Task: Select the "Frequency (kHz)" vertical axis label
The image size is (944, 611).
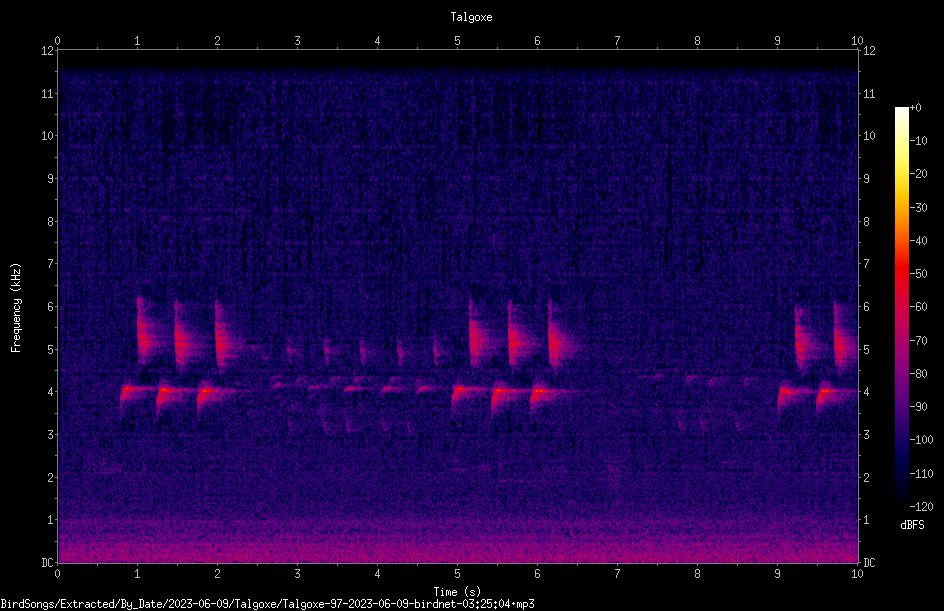Action: click(16, 308)
